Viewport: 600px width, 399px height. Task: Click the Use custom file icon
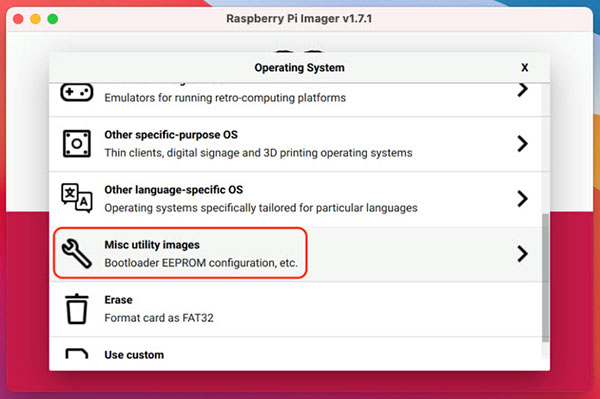coord(77,353)
